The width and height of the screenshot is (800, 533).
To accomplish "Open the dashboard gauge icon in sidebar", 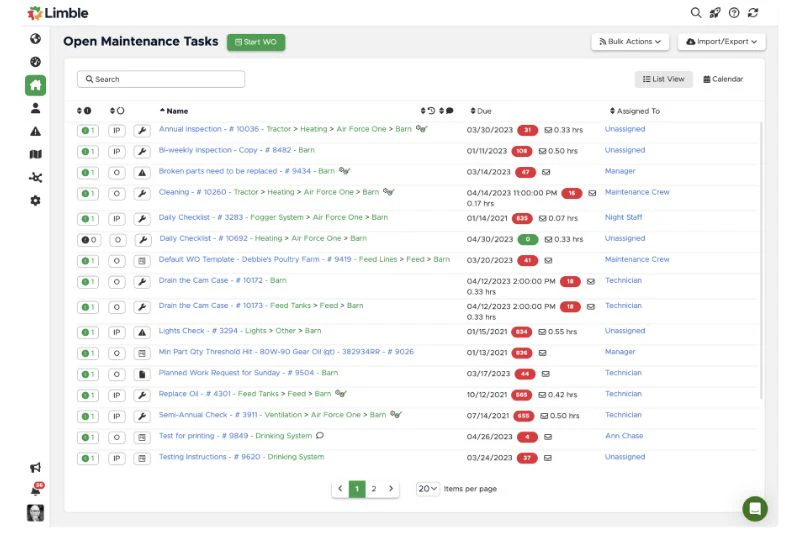I will click(x=35, y=62).
